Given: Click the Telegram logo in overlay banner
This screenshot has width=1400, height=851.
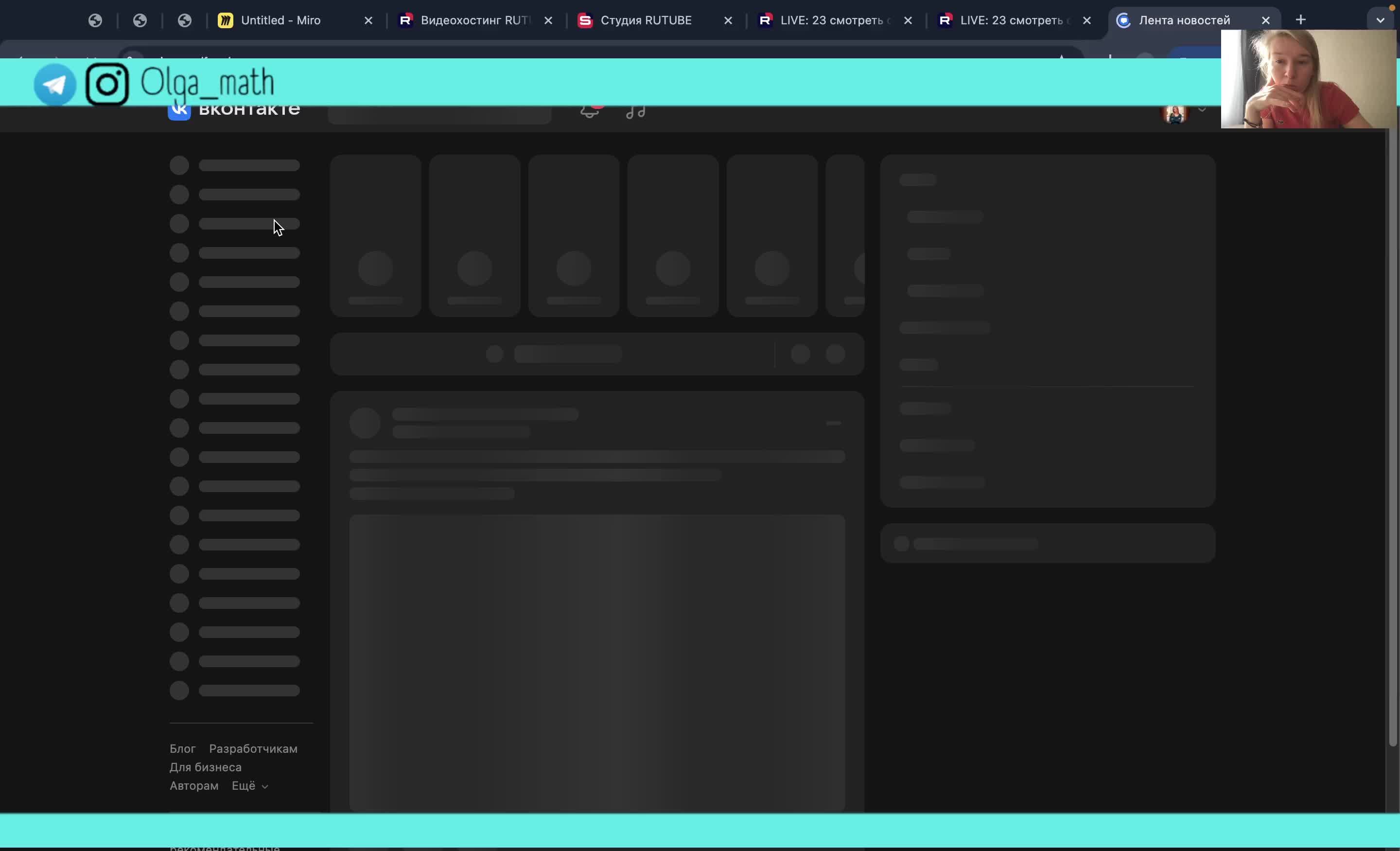Looking at the screenshot, I should pyautogui.click(x=55, y=85).
